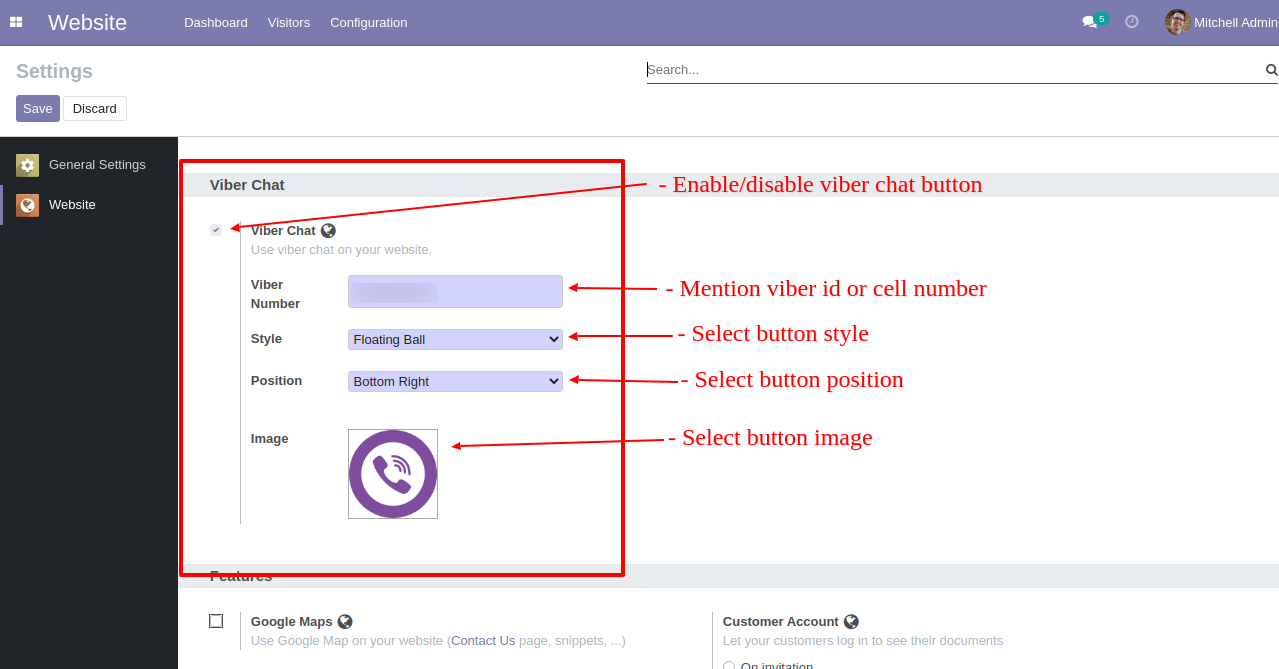Click the Settings page title
Image resolution: width=1279 pixels, height=669 pixels.
[x=55, y=72]
